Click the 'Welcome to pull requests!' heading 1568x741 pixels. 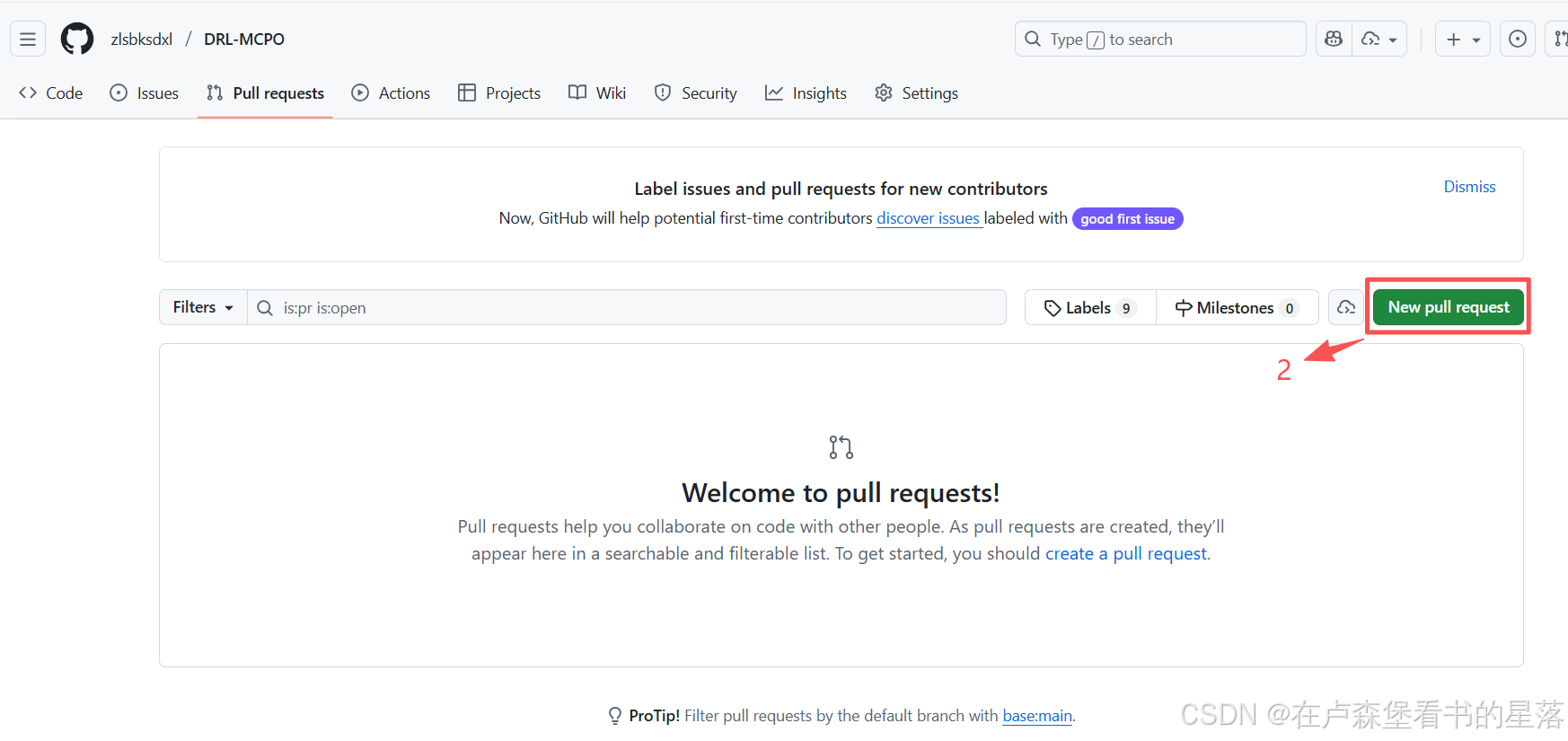pos(841,493)
